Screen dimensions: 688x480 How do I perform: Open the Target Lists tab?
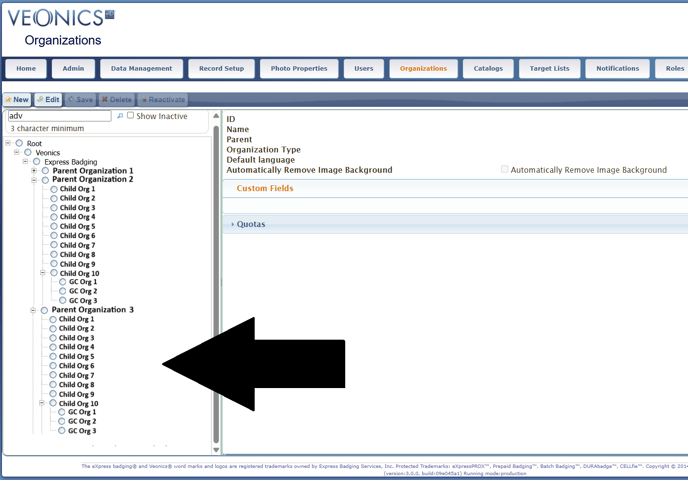coord(549,68)
